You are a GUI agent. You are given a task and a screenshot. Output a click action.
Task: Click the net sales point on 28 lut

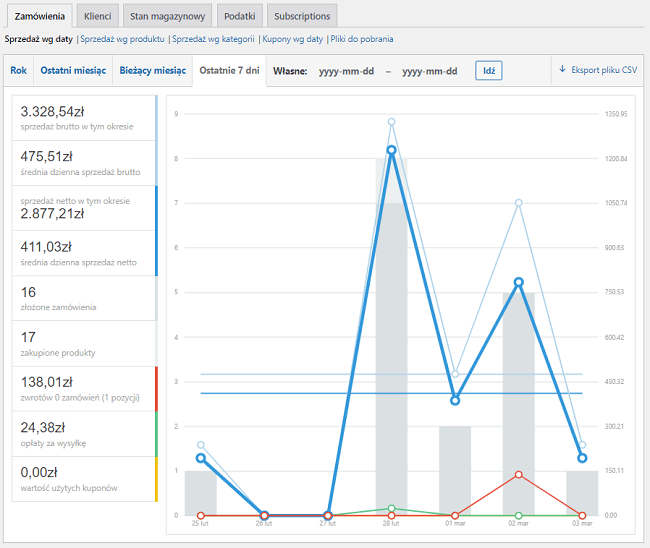coord(391,150)
